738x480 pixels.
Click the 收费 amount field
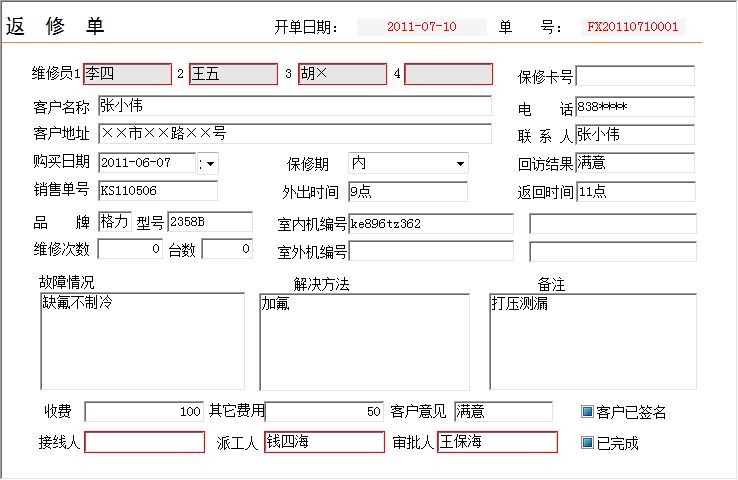144,411
